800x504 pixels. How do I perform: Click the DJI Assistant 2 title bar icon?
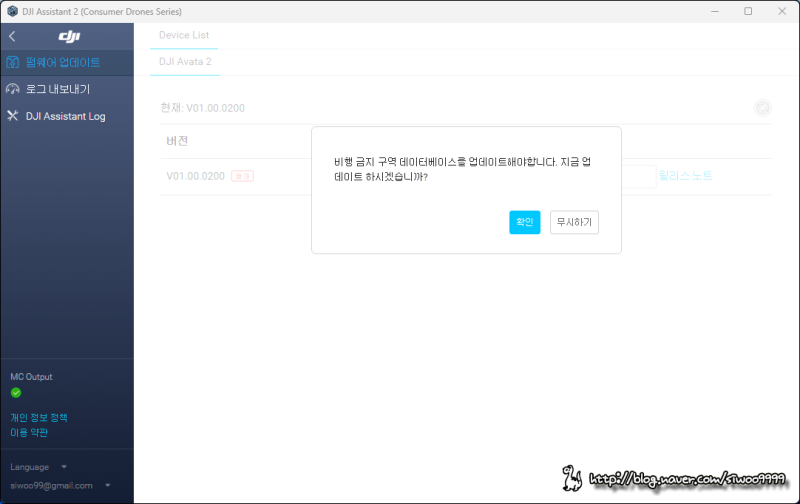coord(12,11)
